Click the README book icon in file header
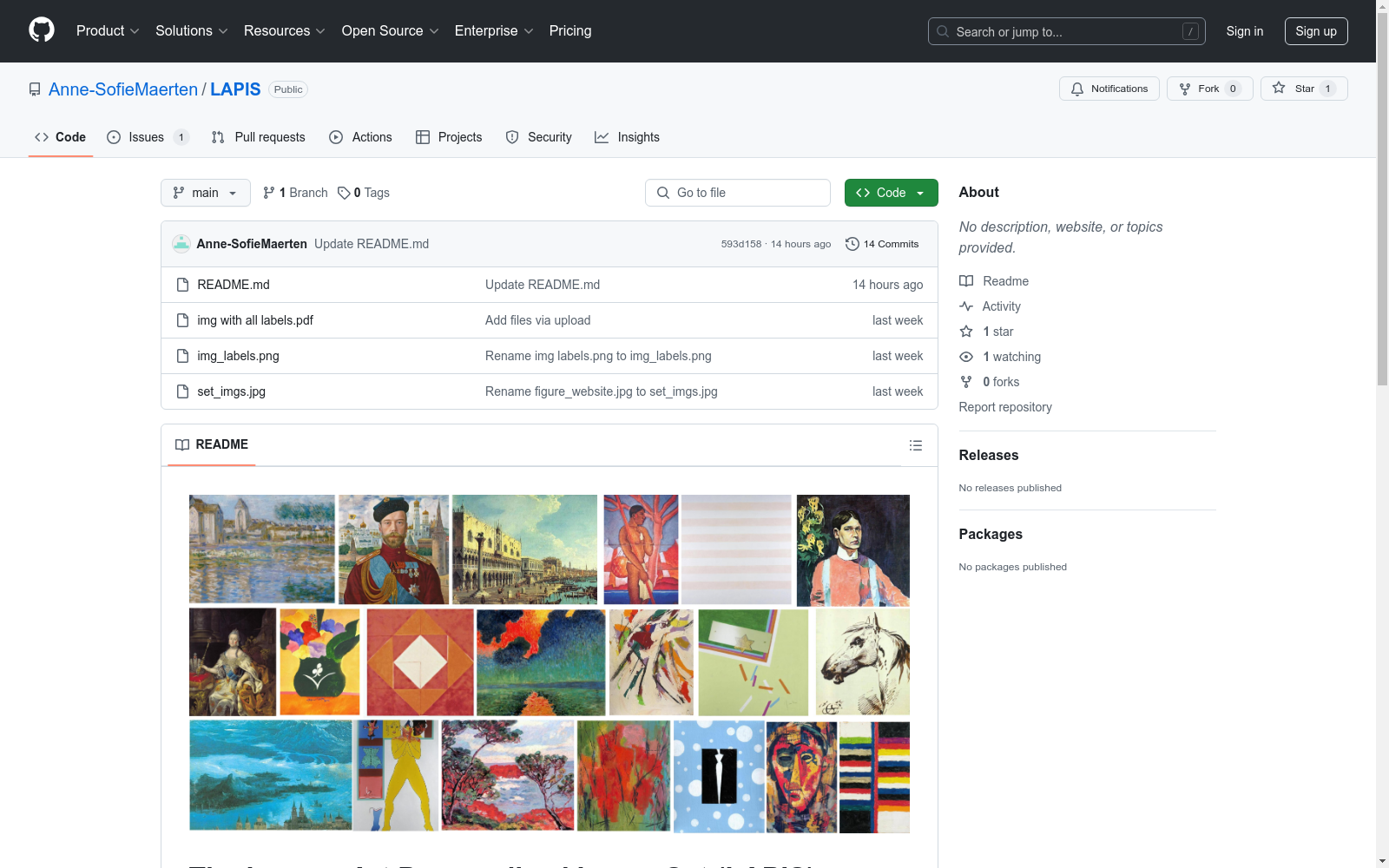 [x=182, y=444]
